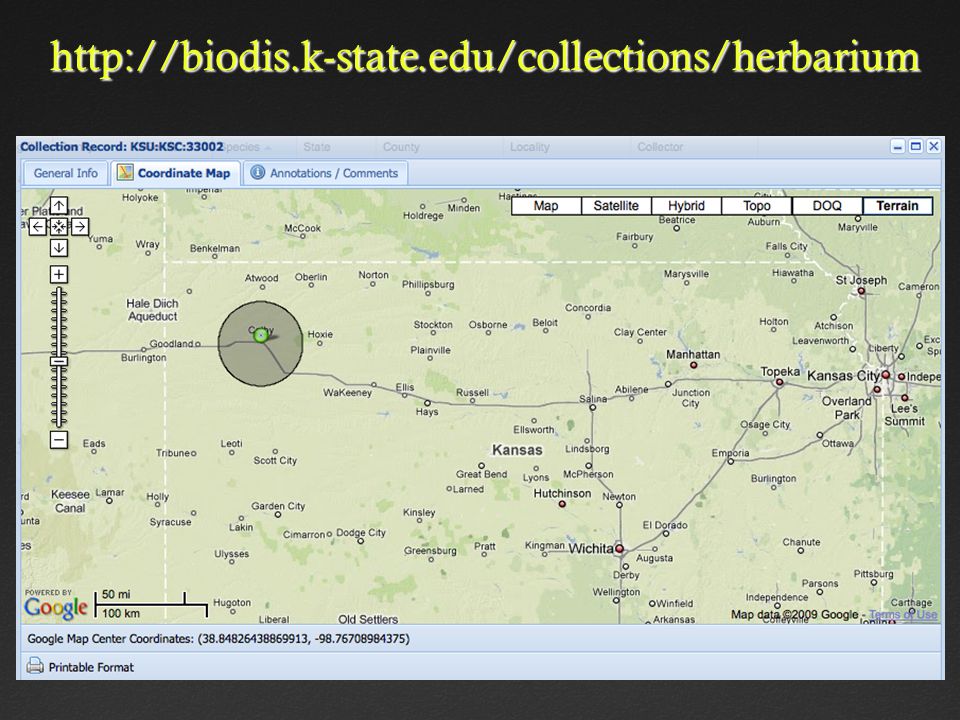Click the center/recenter map control

tap(59, 227)
